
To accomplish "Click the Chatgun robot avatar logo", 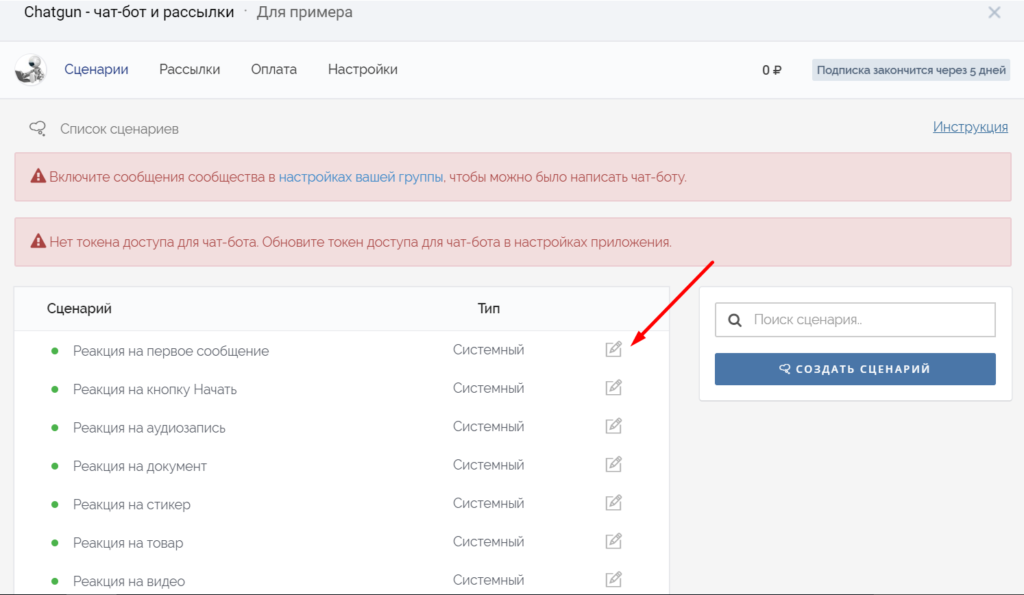I will (x=31, y=70).
